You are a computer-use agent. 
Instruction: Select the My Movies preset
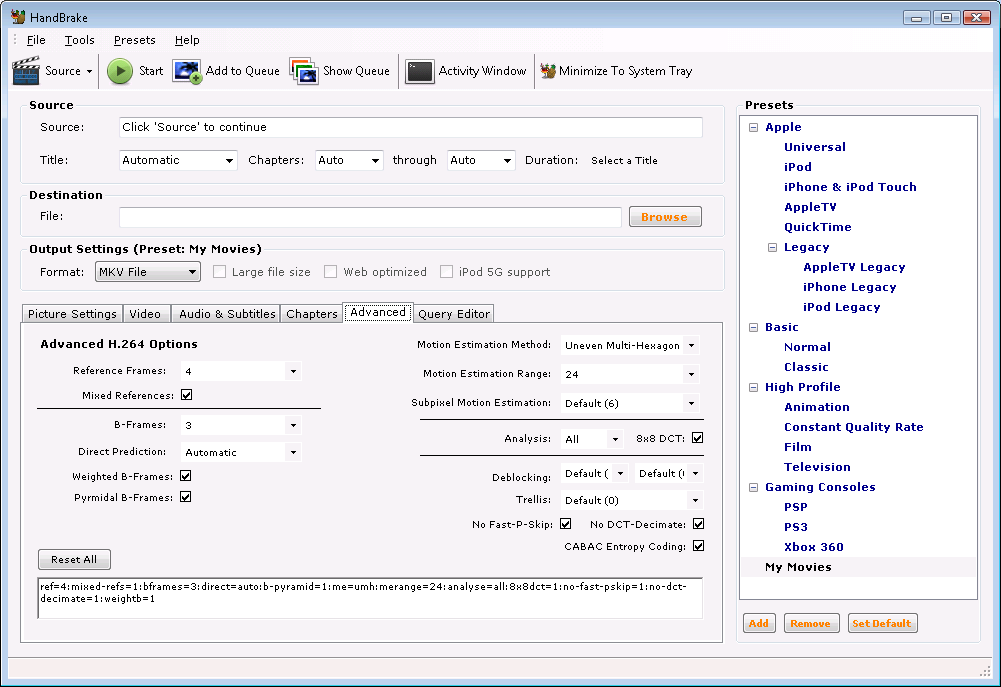(x=798, y=567)
